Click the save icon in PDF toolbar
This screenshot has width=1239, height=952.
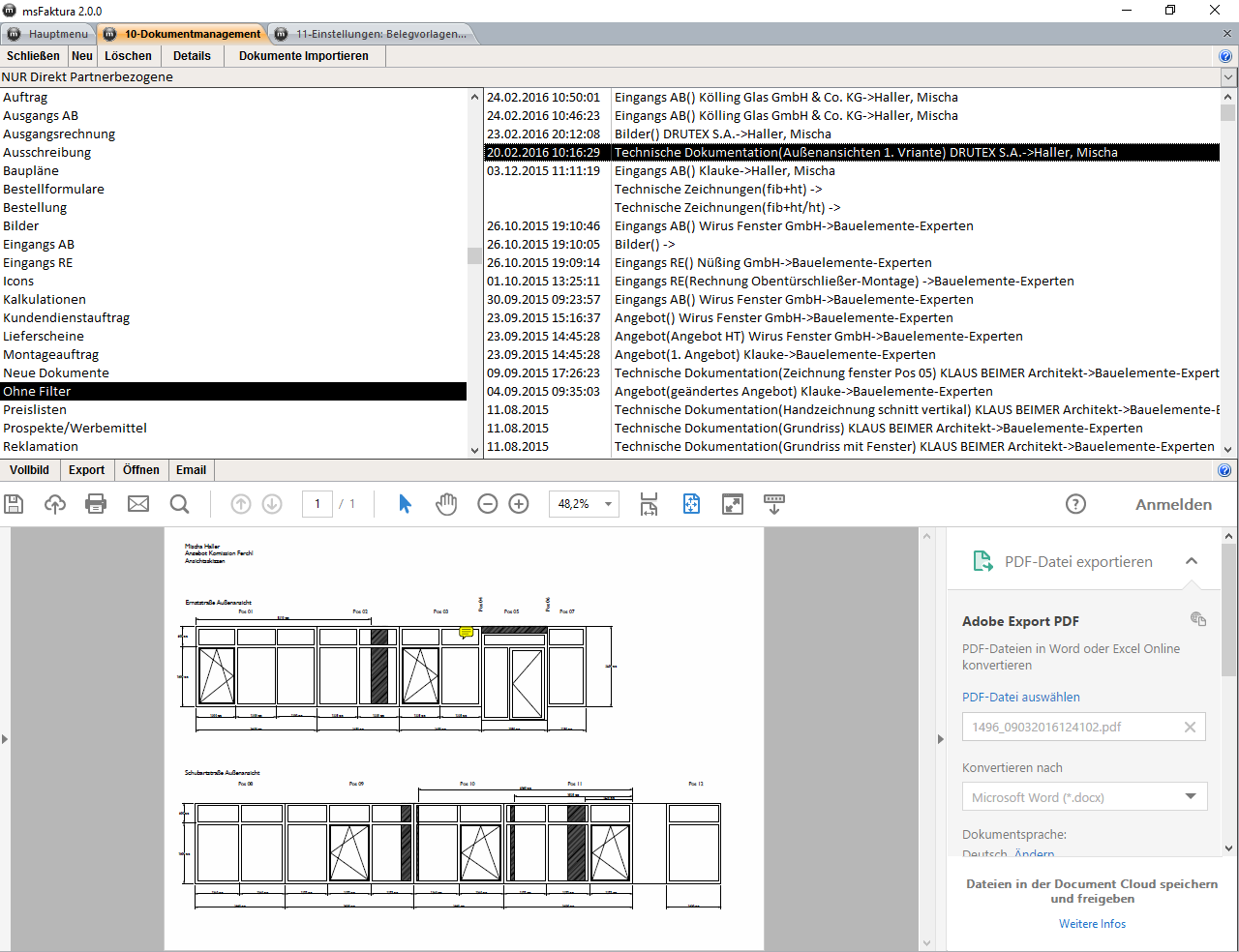[14, 504]
